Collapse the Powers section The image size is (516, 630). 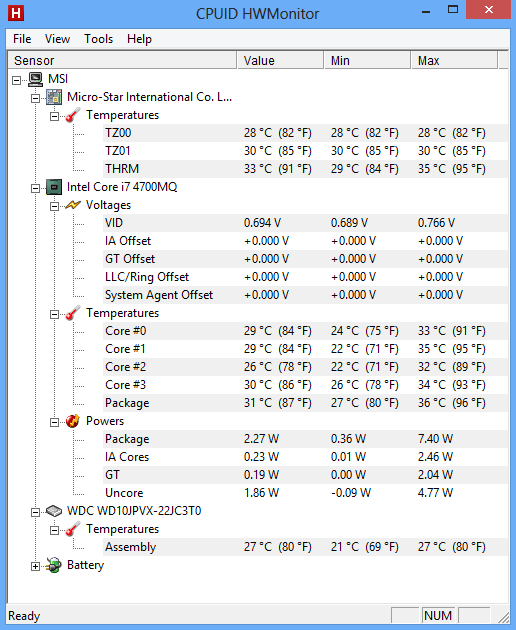click(x=54, y=422)
